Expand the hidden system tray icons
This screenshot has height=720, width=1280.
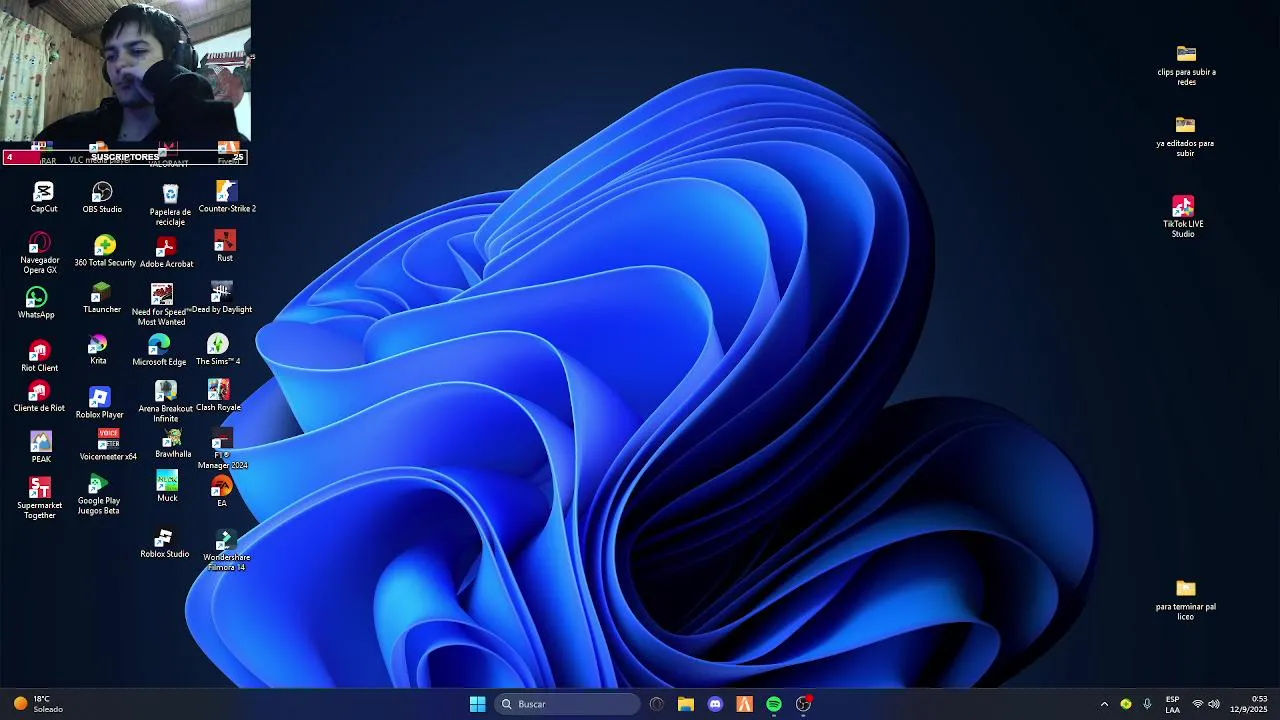click(1104, 704)
